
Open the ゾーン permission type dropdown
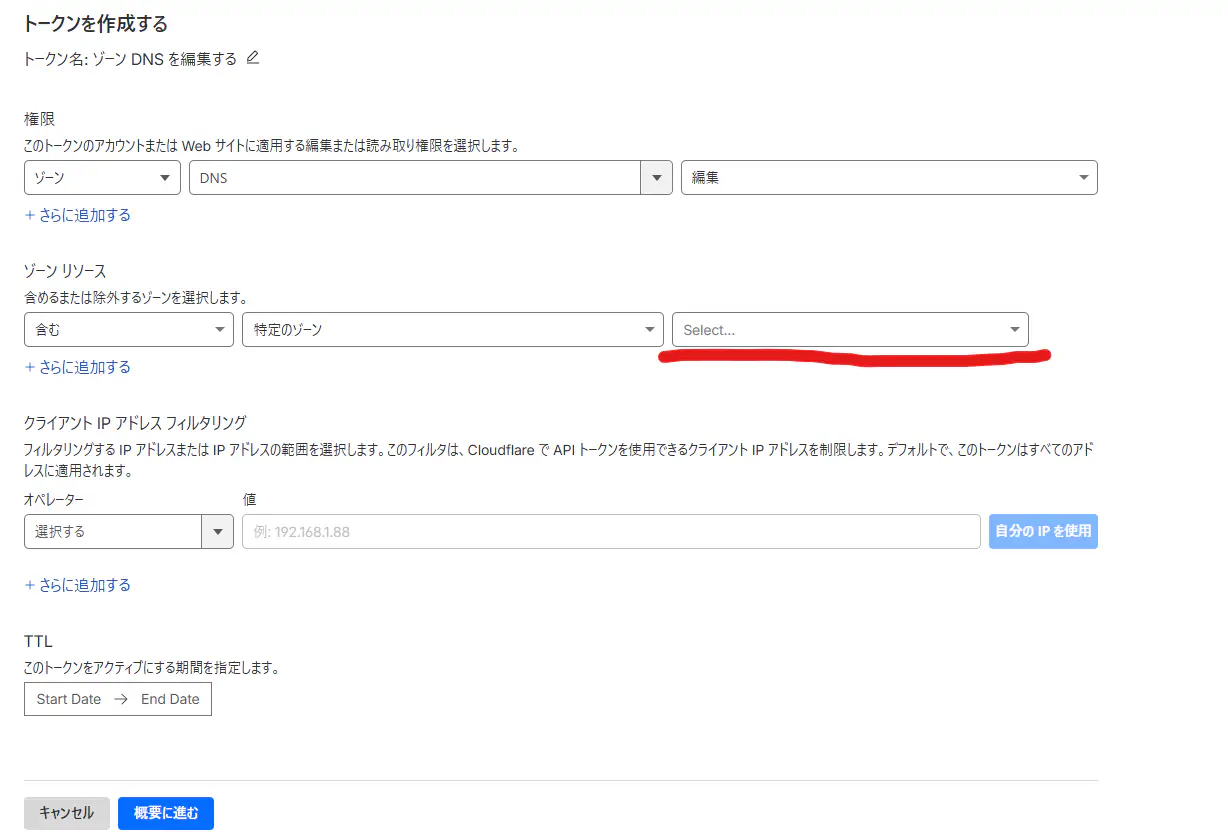coord(100,177)
